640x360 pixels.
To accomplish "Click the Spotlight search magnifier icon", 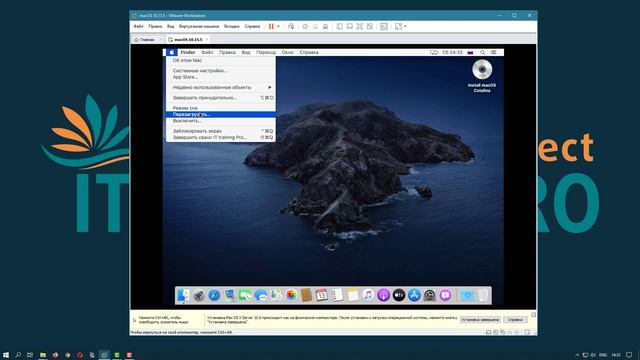I will point(482,52).
